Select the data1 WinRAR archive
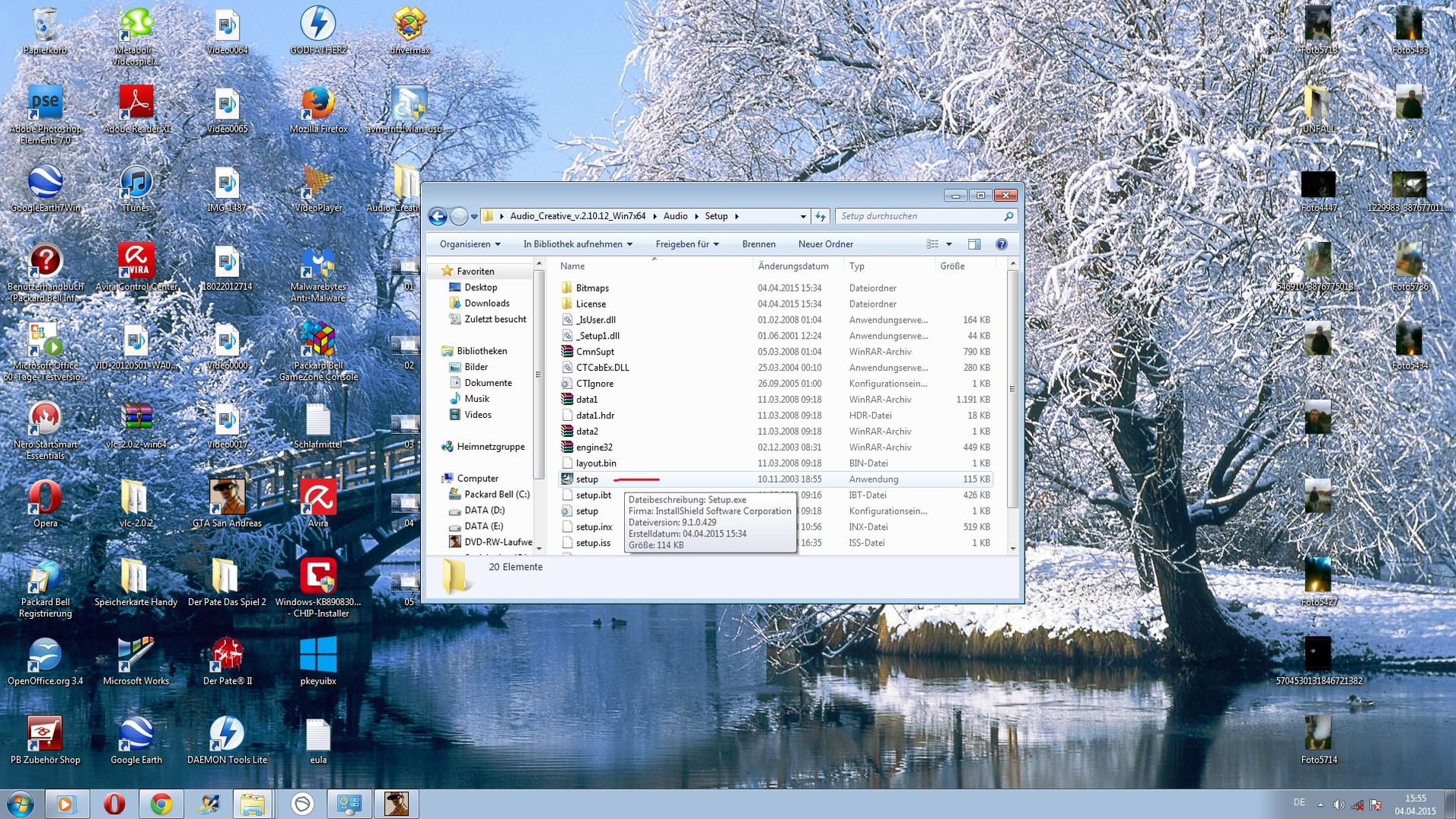 click(776, 400)
